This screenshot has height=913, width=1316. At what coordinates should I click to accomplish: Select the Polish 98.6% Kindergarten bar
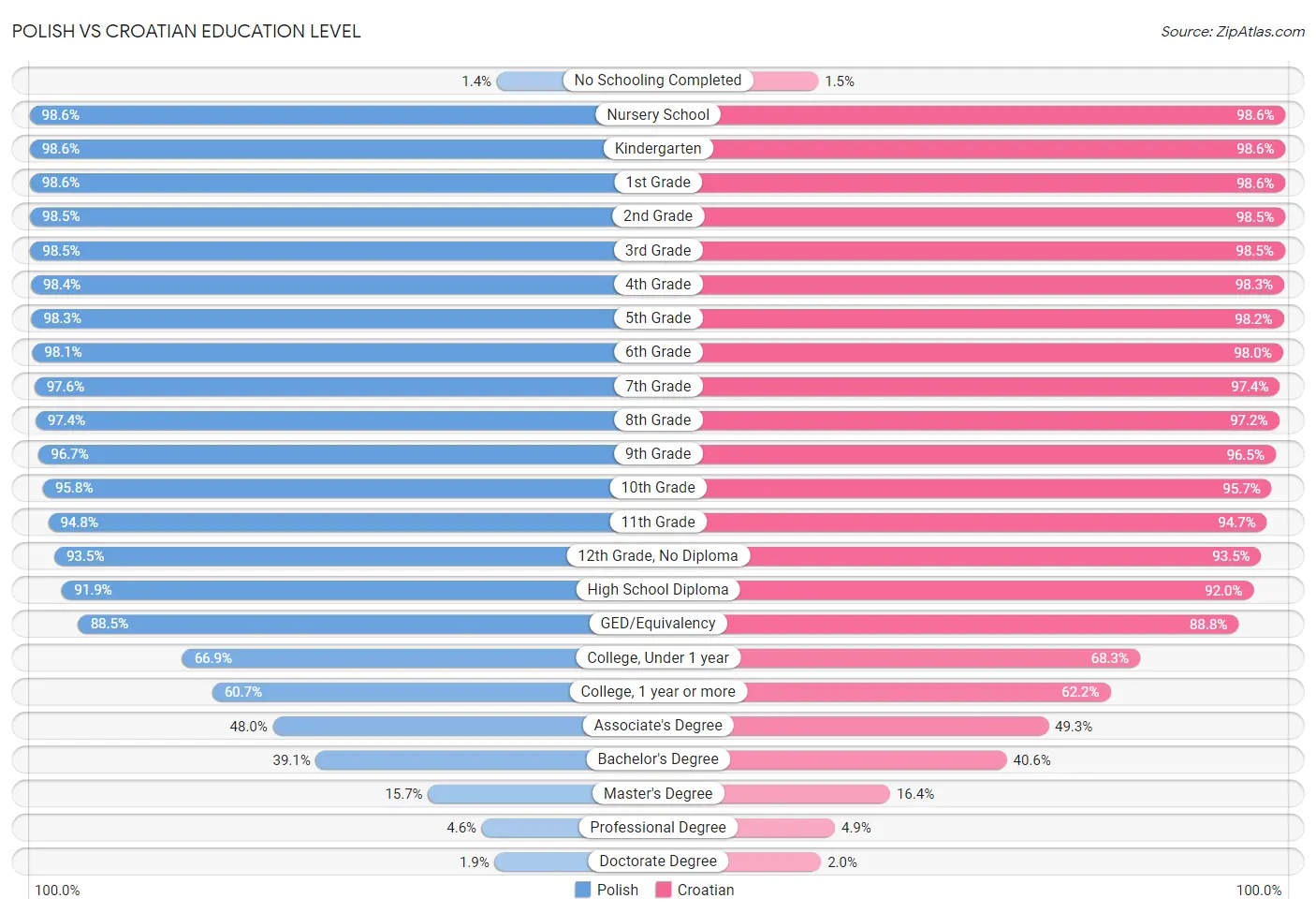pos(344,149)
